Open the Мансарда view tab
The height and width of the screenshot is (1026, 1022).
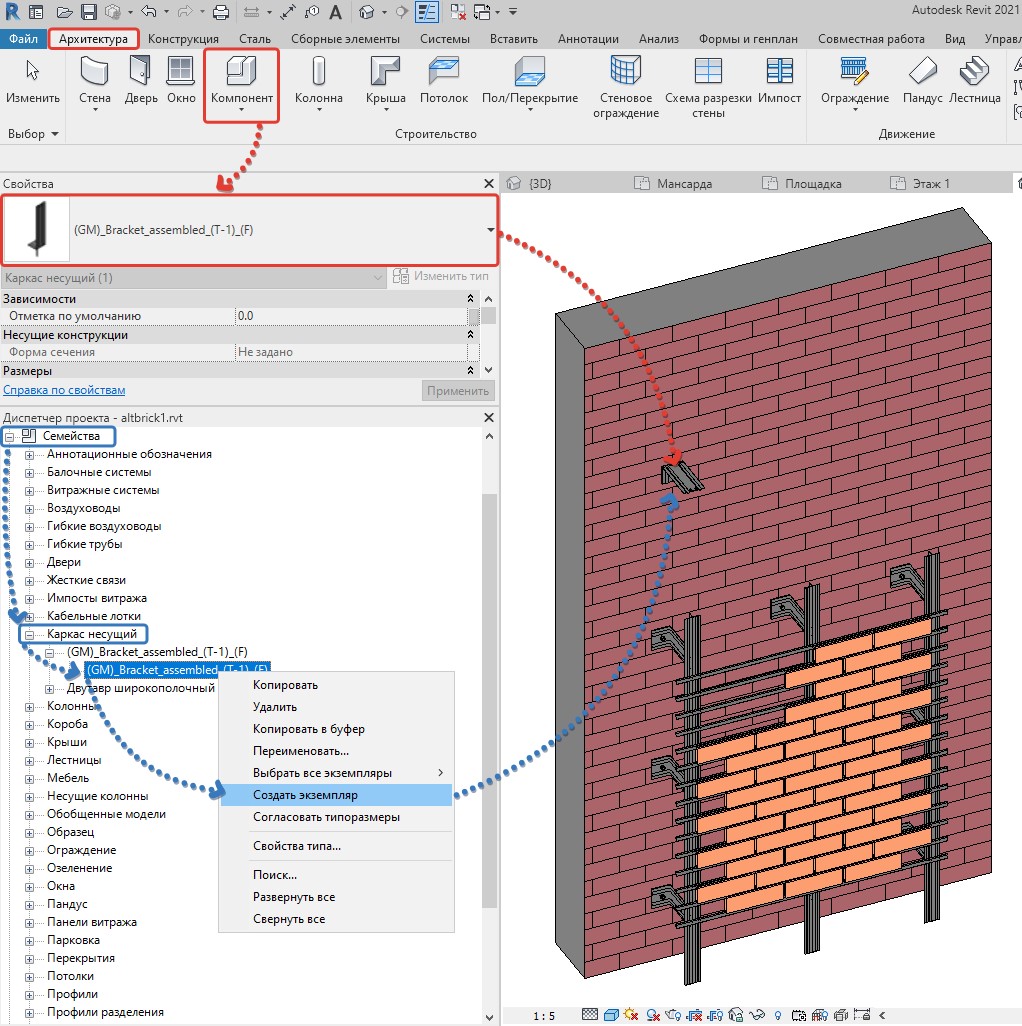pos(684,184)
